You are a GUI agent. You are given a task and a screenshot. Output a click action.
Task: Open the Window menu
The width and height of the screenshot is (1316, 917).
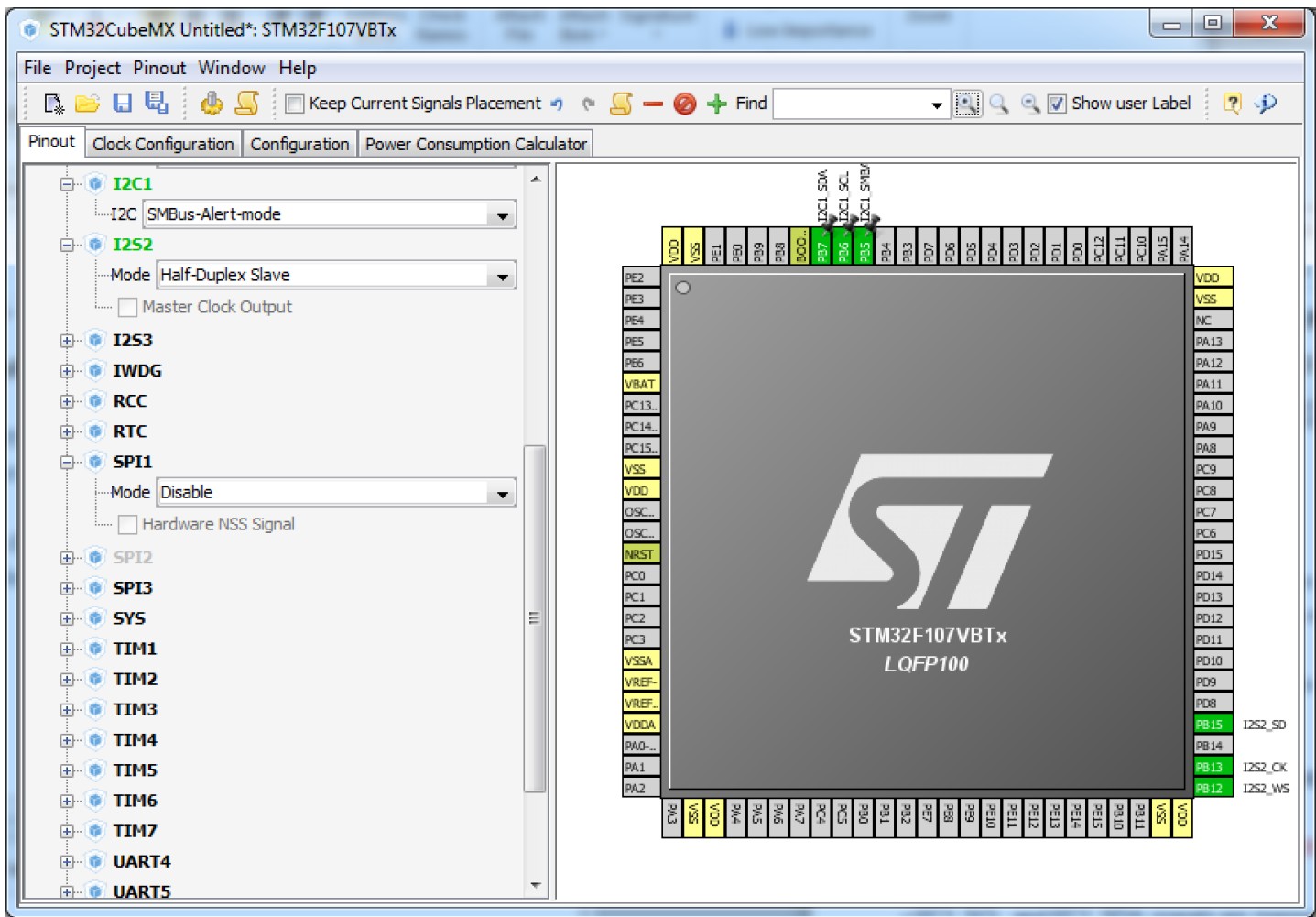coord(232,68)
